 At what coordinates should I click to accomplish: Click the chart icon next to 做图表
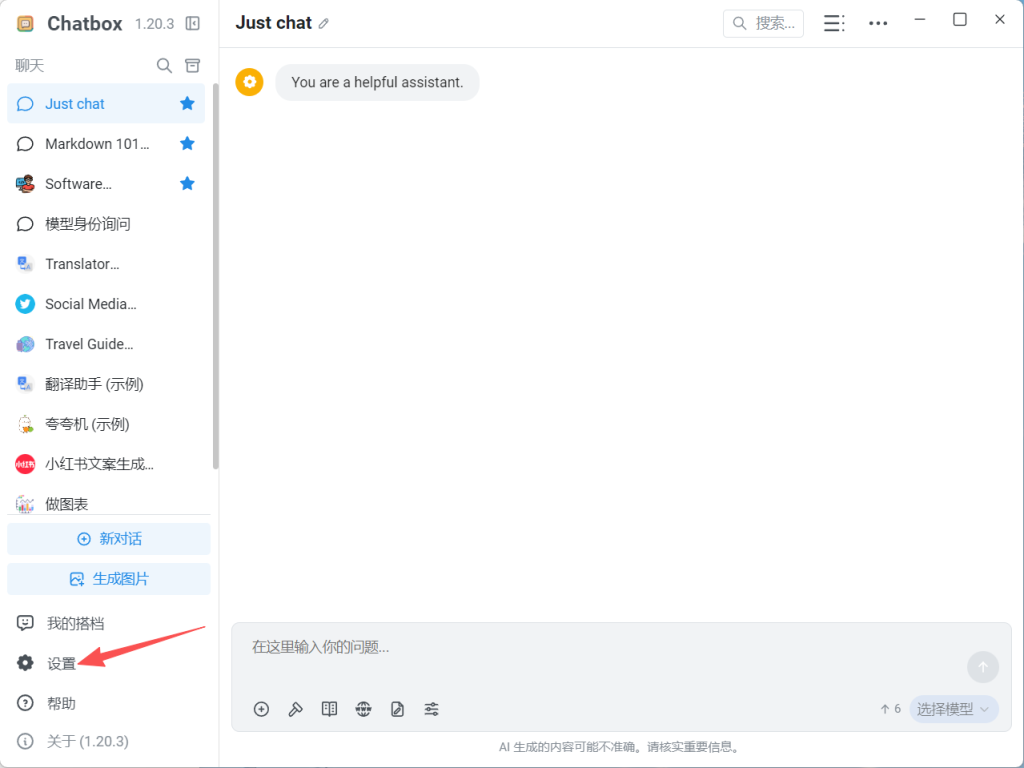tap(25, 504)
